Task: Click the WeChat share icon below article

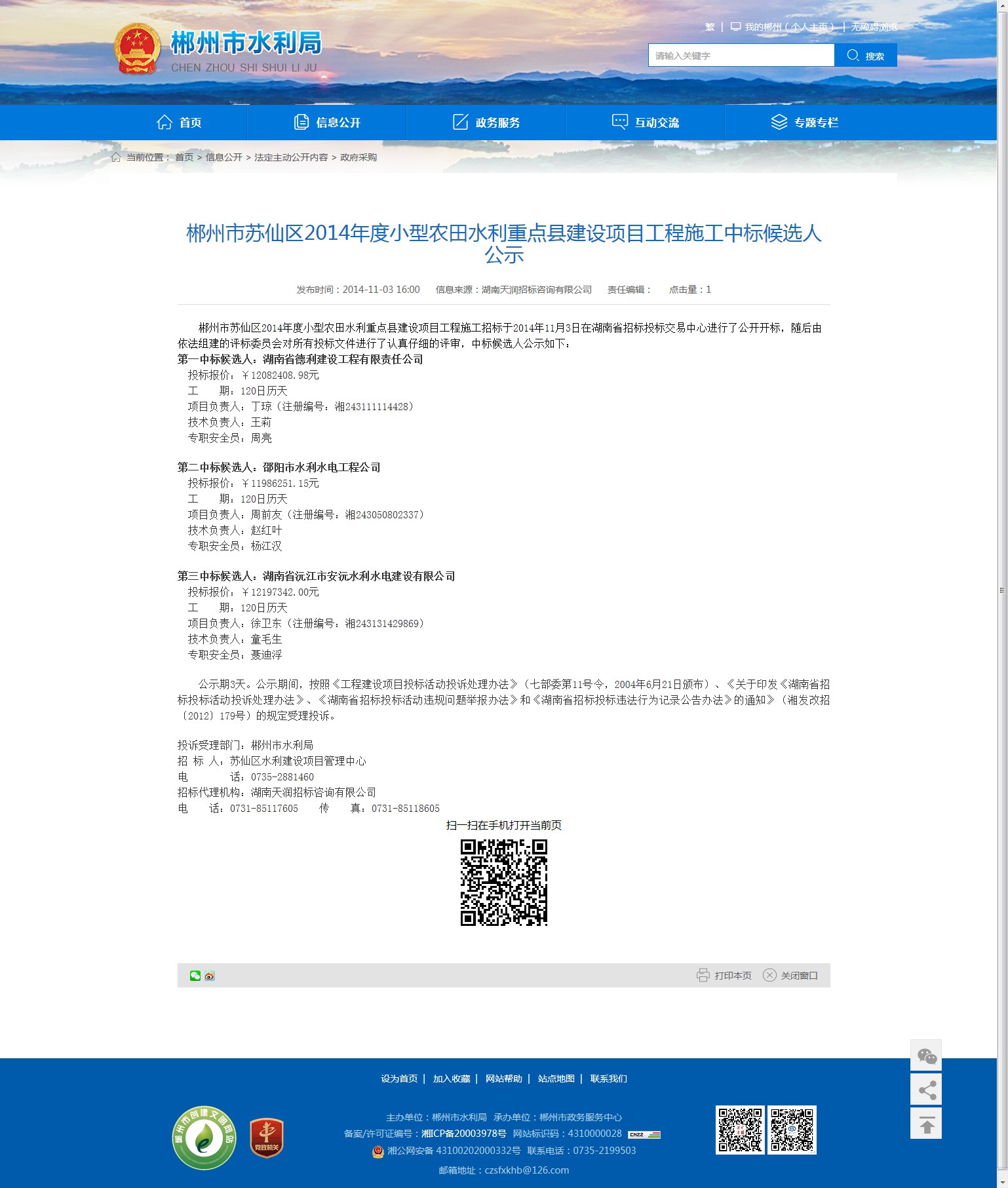Action: (x=195, y=976)
